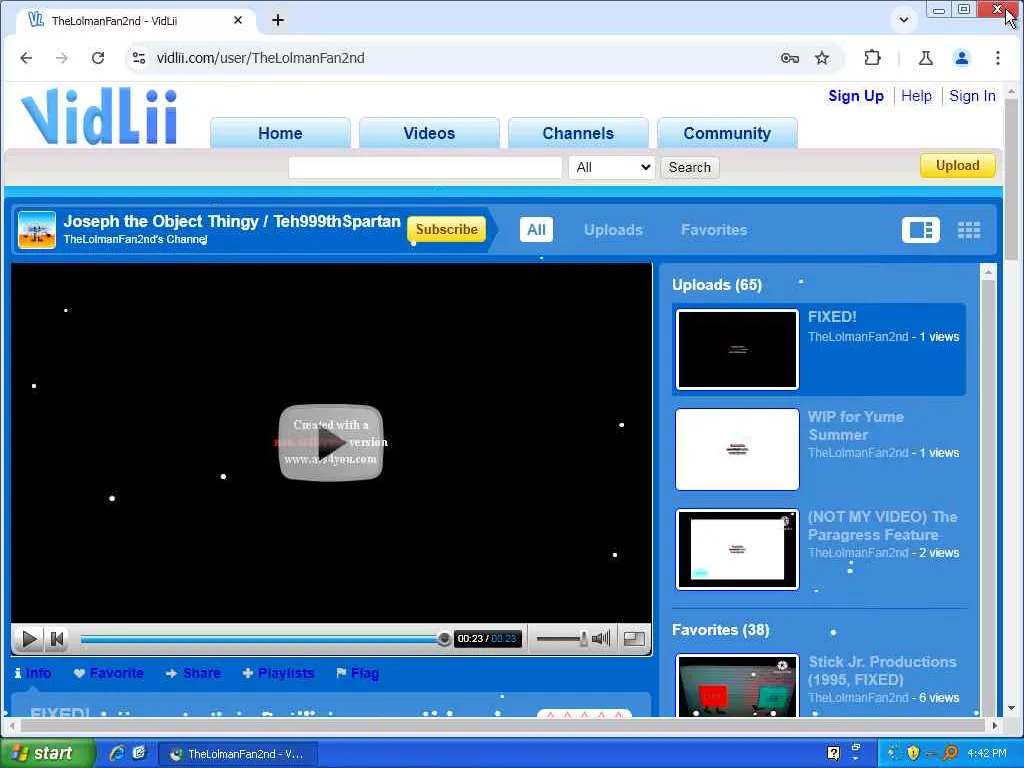Click the taskbar clock 4:42 PM

point(987,754)
